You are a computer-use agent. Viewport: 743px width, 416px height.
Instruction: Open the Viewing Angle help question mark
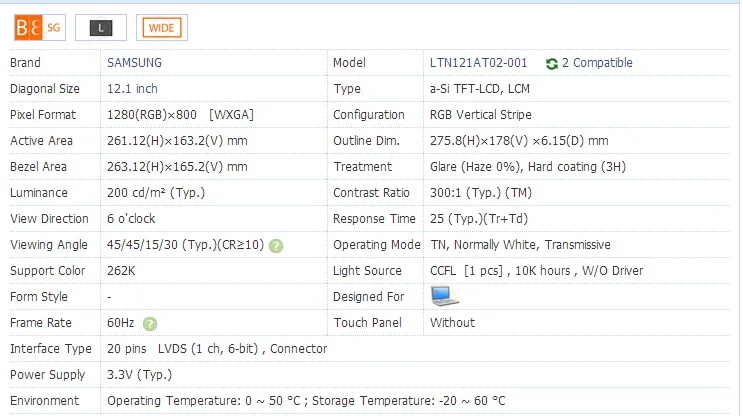(x=276, y=245)
